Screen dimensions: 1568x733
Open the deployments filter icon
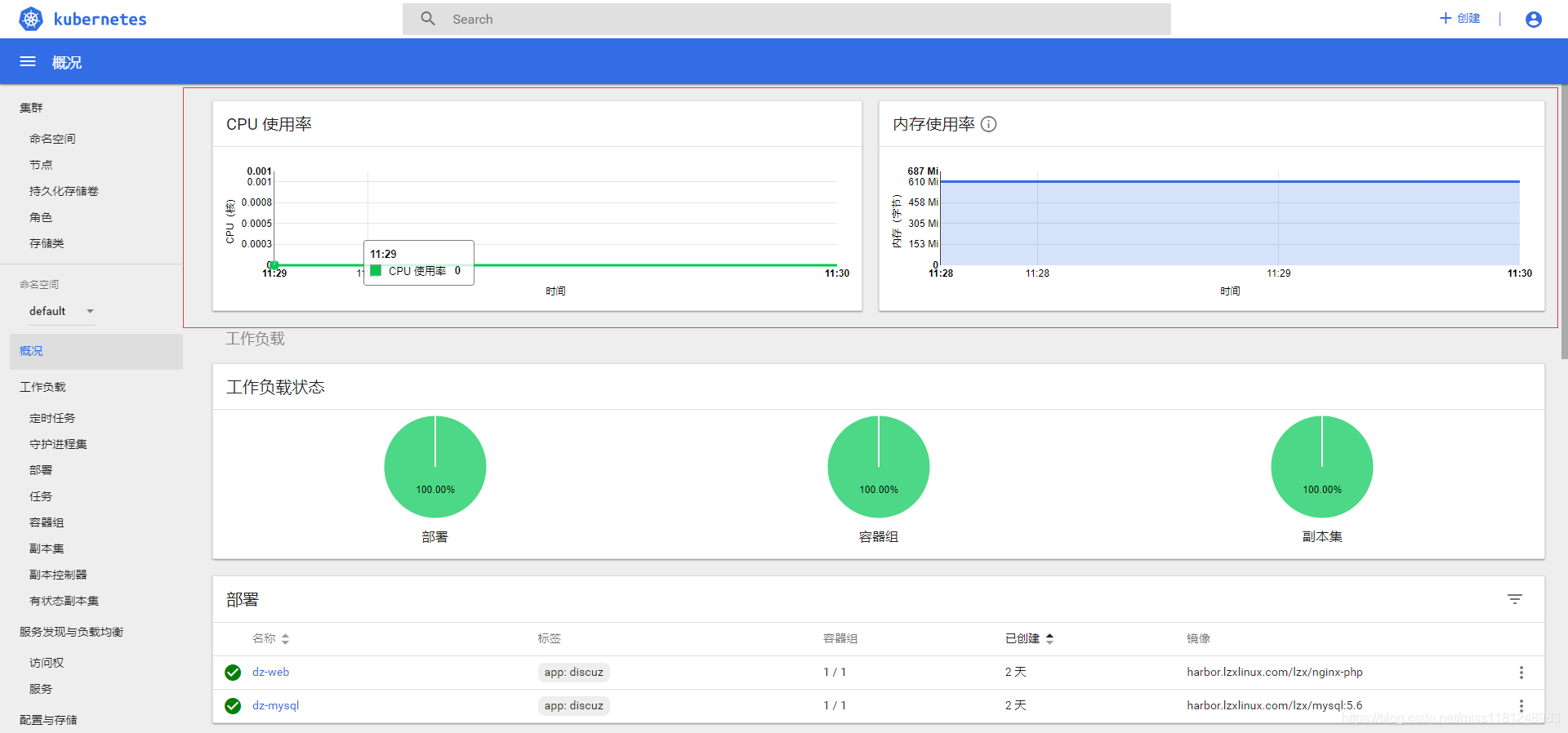(1515, 599)
